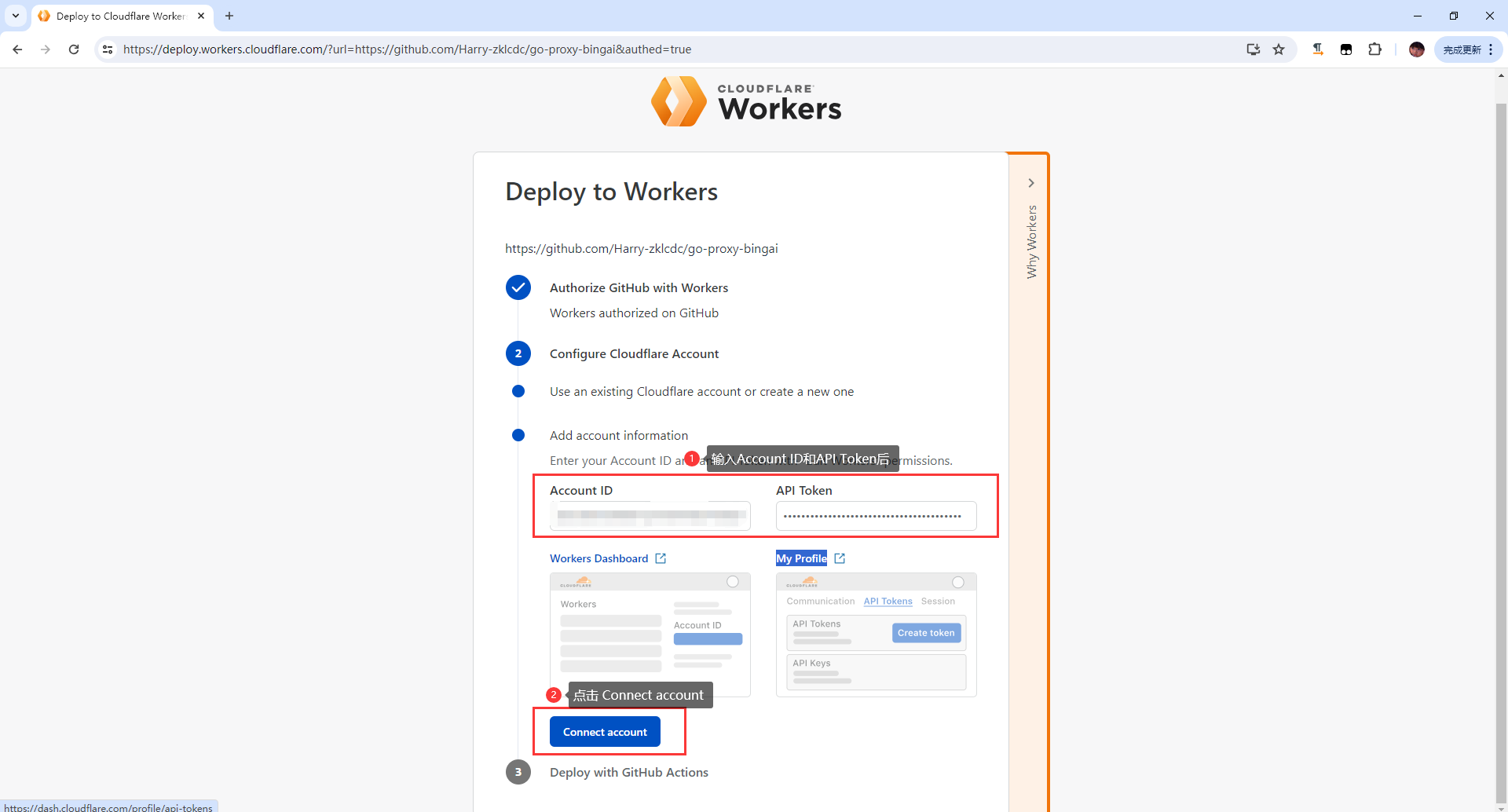Click the browser forward arrow
1508x812 pixels.
coord(46,49)
